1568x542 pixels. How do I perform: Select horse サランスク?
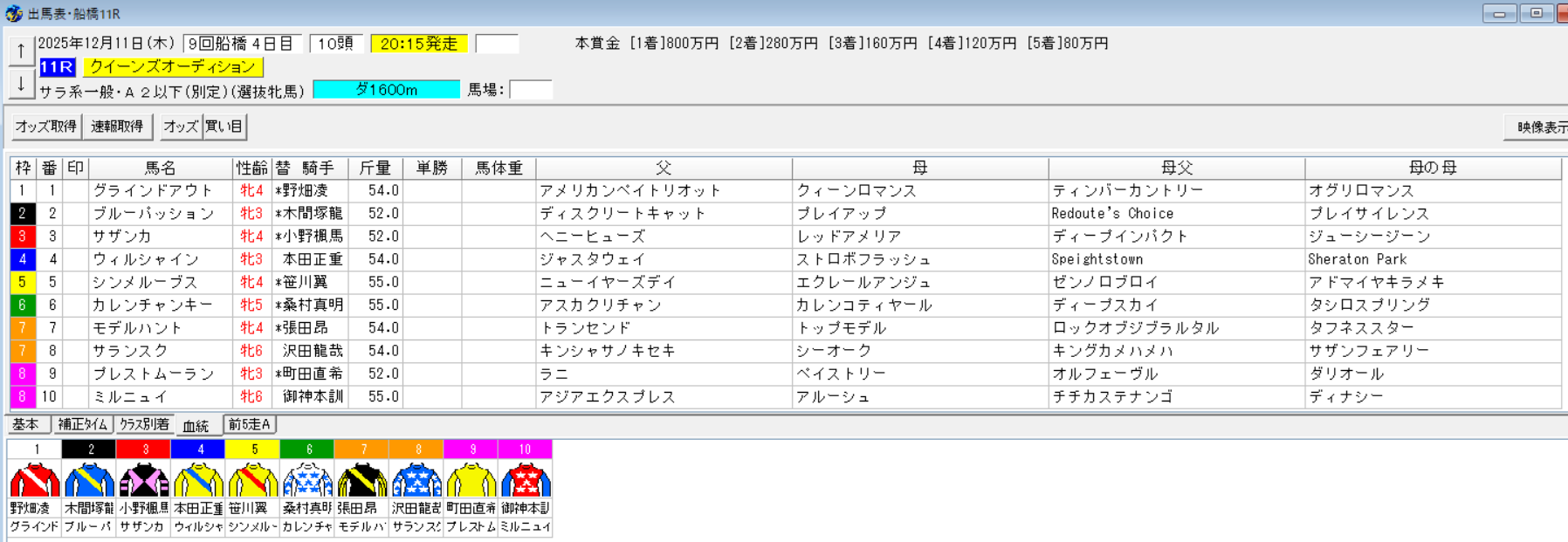[x=130, y=351]
